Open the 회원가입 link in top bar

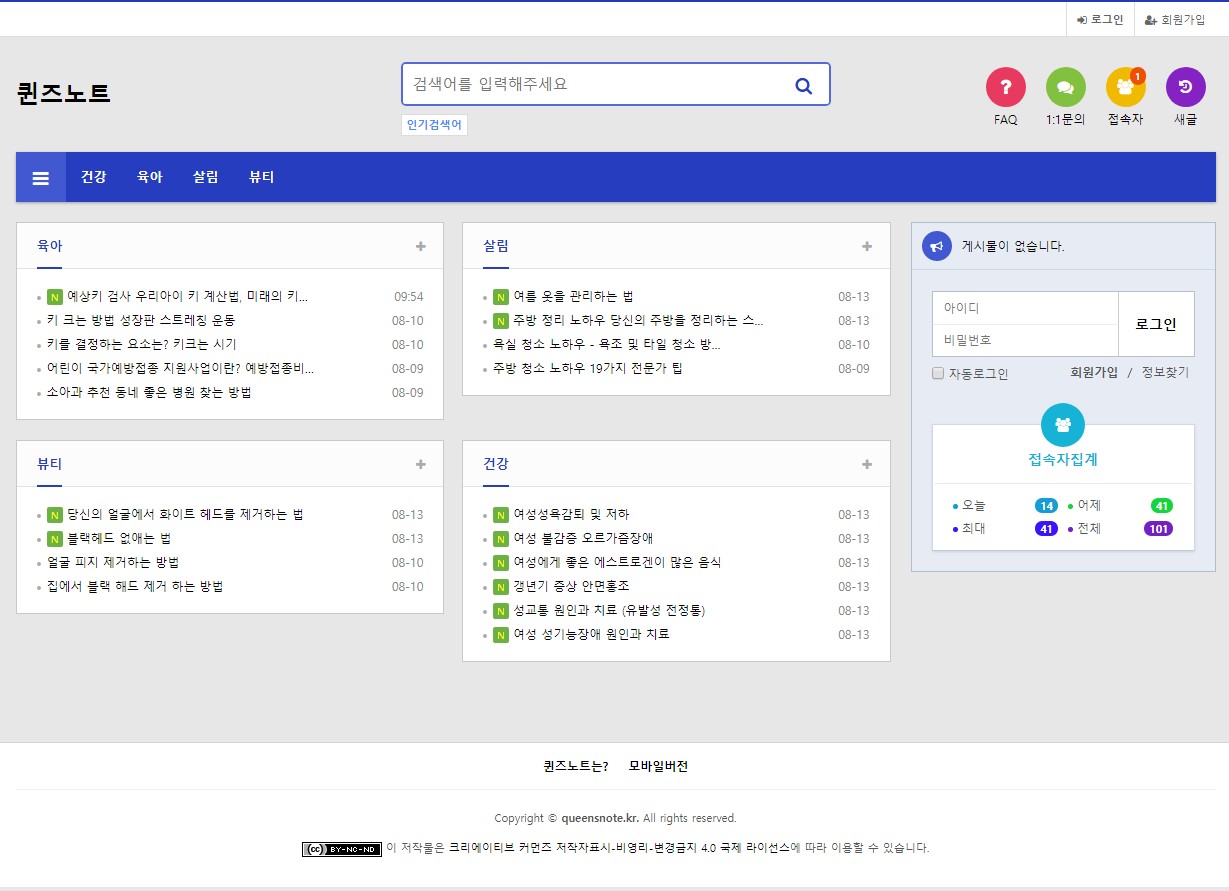point(1175,20)
